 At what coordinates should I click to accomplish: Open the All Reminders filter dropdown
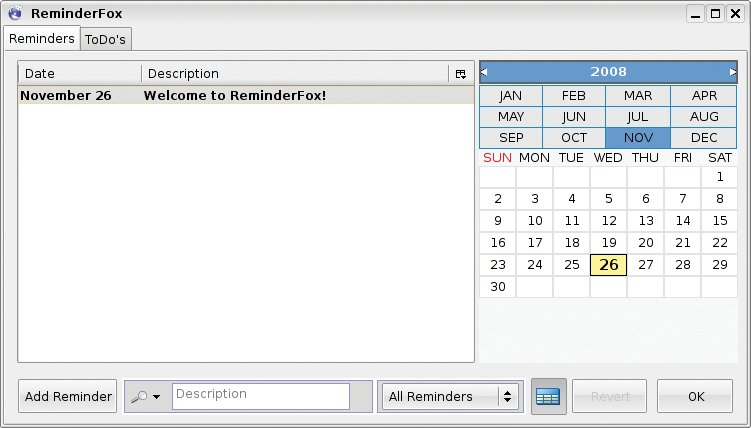(x=451, y=396)
